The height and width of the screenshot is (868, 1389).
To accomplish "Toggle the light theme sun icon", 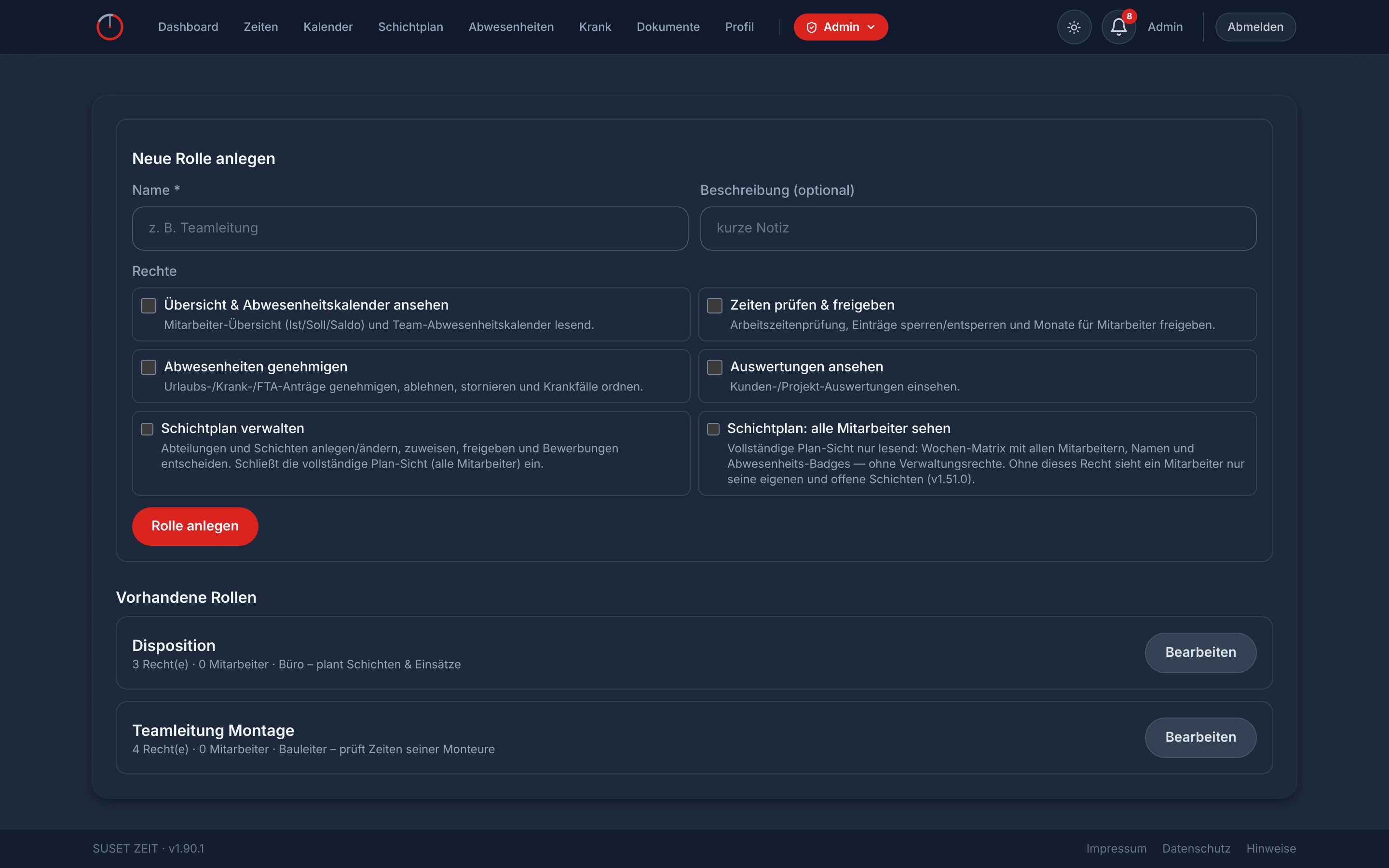I will coord(1074,27).
